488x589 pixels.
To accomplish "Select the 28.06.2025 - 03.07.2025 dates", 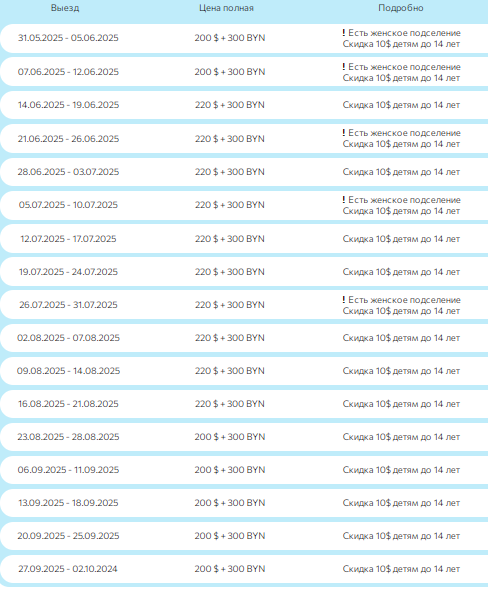I will click(x=68, y=172).
